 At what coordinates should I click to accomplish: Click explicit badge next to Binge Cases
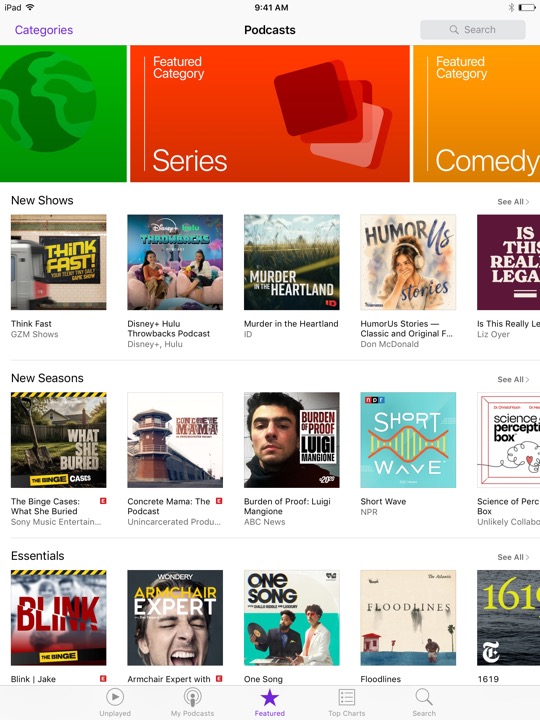click(x=103, y=501)
